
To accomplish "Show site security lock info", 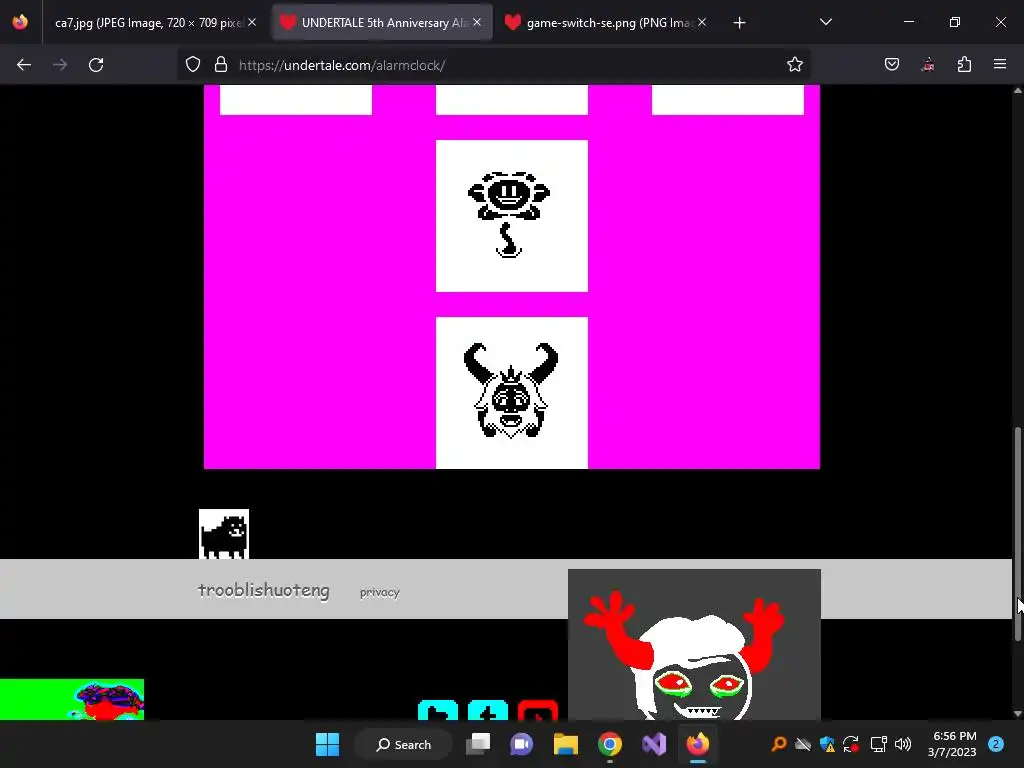I will click(221, 65).
